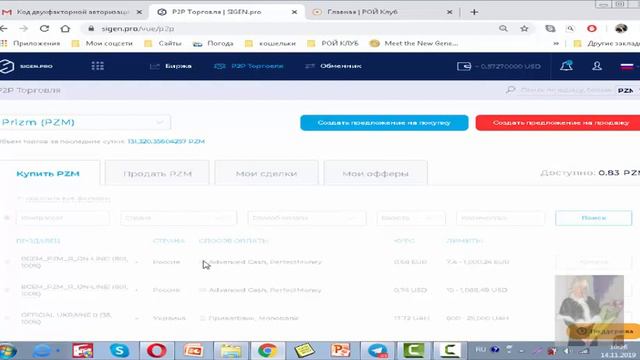
Task: Bookmark this page with the star icon
Action: (x=524, y=29)
